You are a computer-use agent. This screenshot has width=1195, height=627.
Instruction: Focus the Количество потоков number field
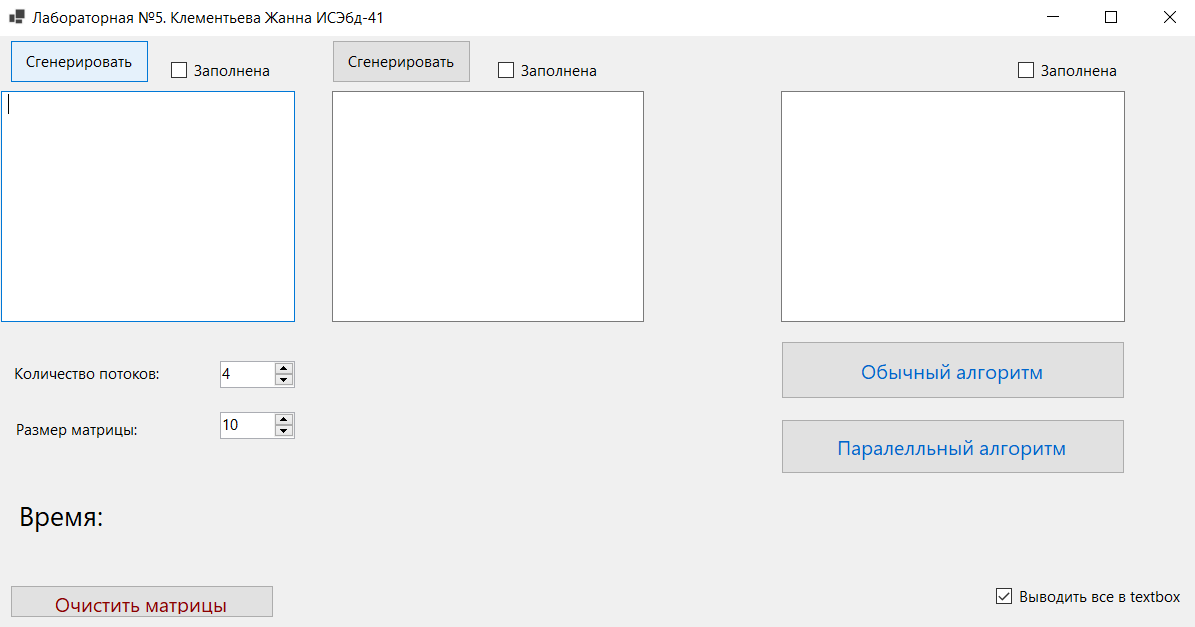246,374
